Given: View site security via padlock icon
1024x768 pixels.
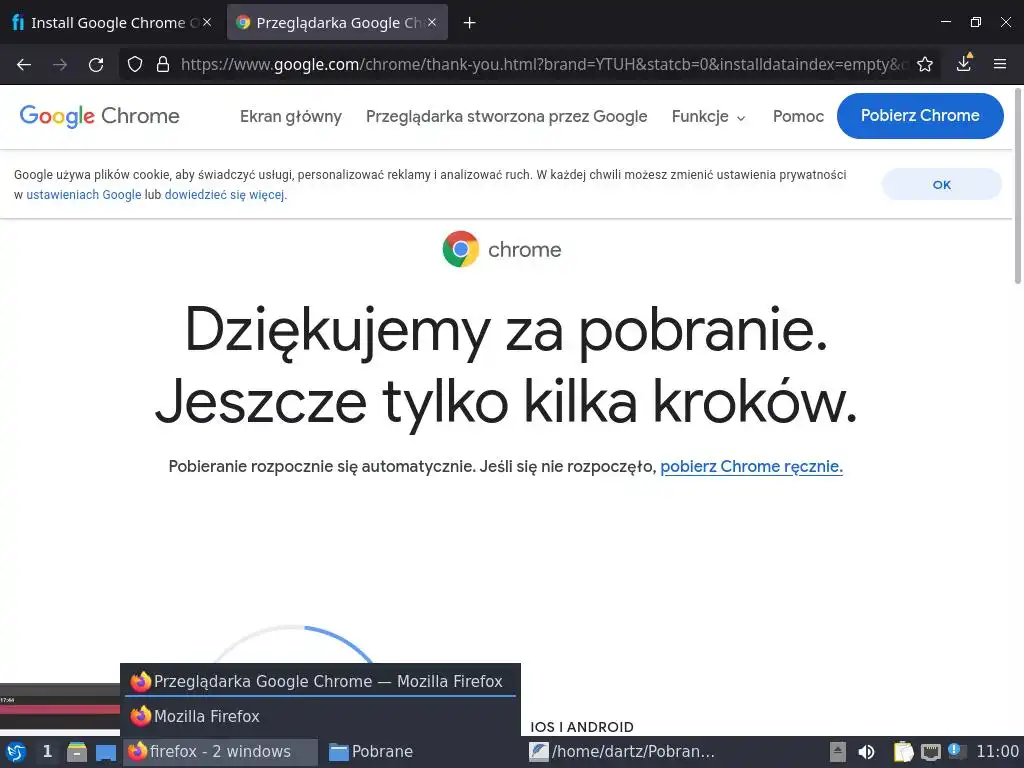Looking at the screenshot, I should [163, 64].
